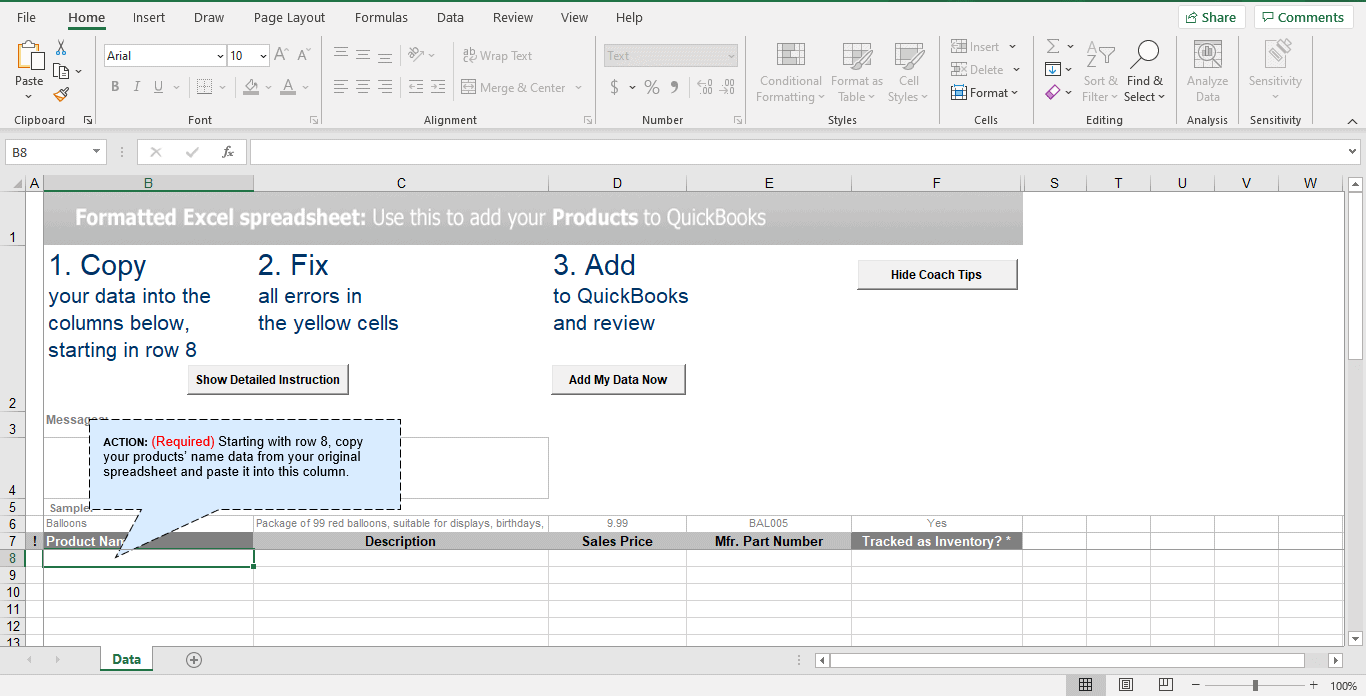1366x696 pixels.
Task: Click the Decrease Indent icon
Action: tap(415, 87)
